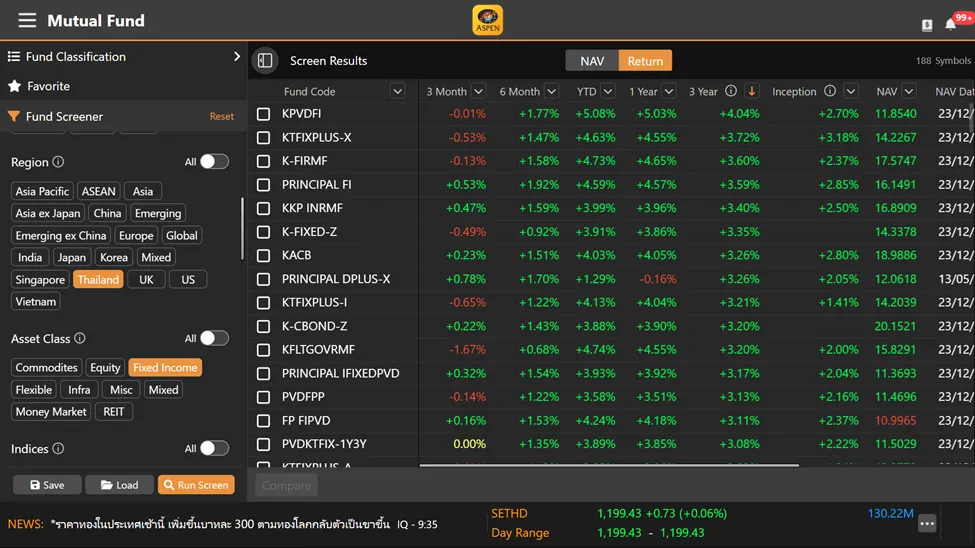Click the ASPEN logo icon
The height and width of the screenshot is (548, 975).
point(487,20)
